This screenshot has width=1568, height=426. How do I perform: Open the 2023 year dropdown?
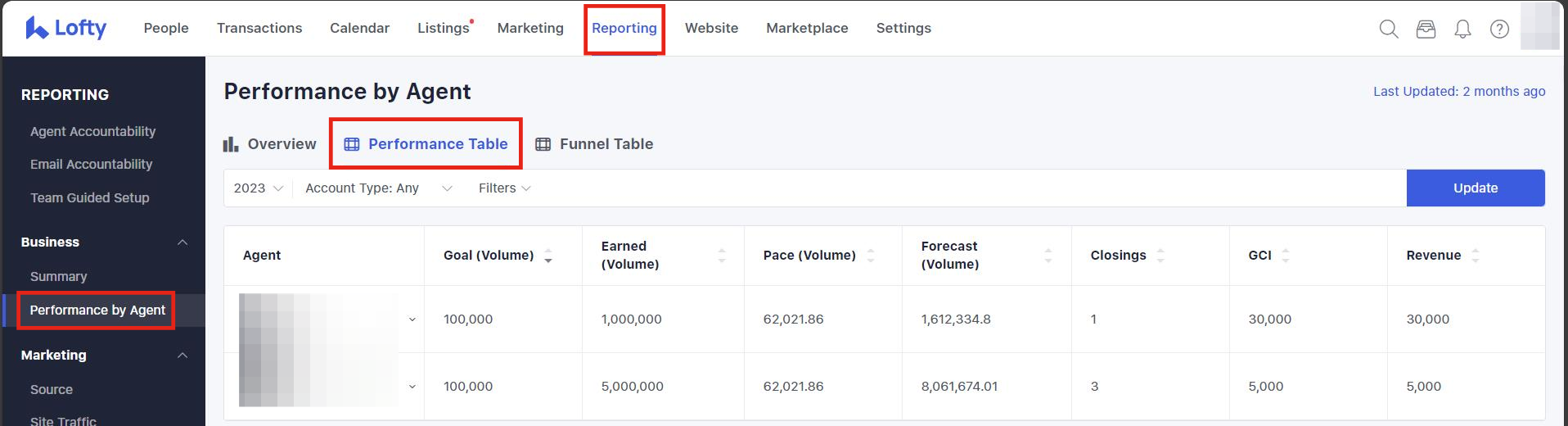pos(258,188)
